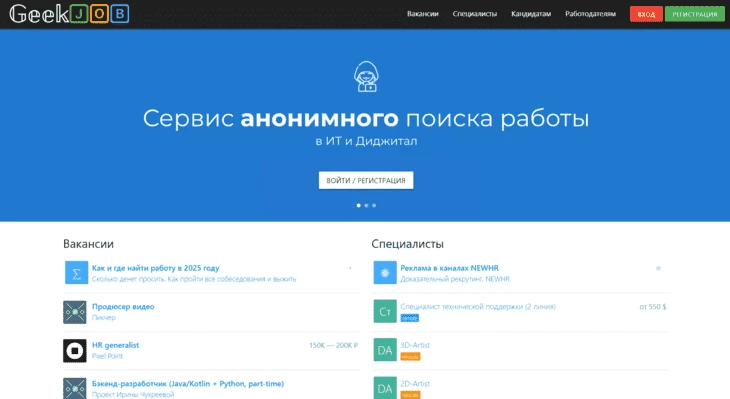The width and height of the screenshot is (730, 399).
Task: Open the 3D-Artist specialist profile
Action: (415, 345)
